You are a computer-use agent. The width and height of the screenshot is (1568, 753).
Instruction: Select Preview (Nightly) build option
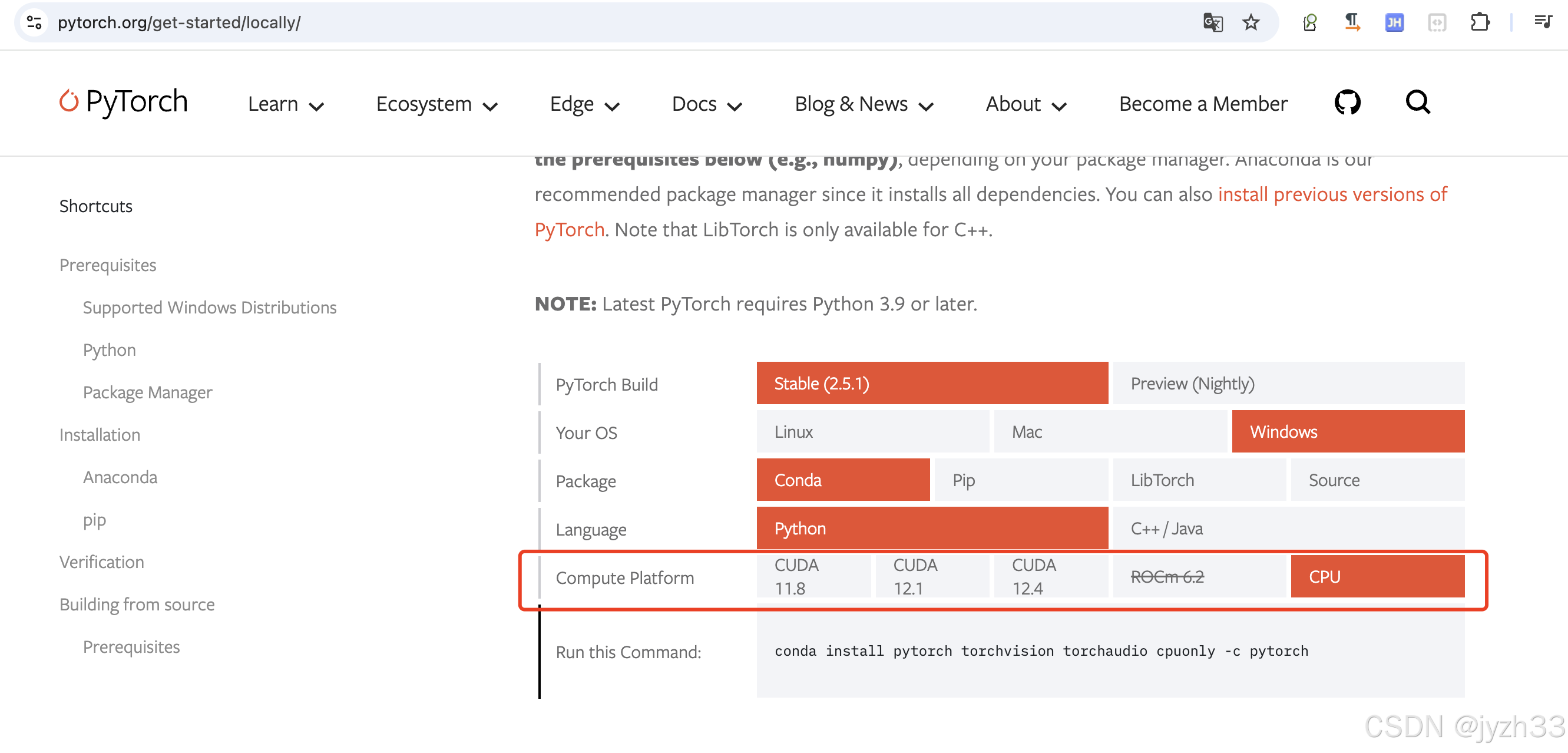click(x=1288, y=384)
